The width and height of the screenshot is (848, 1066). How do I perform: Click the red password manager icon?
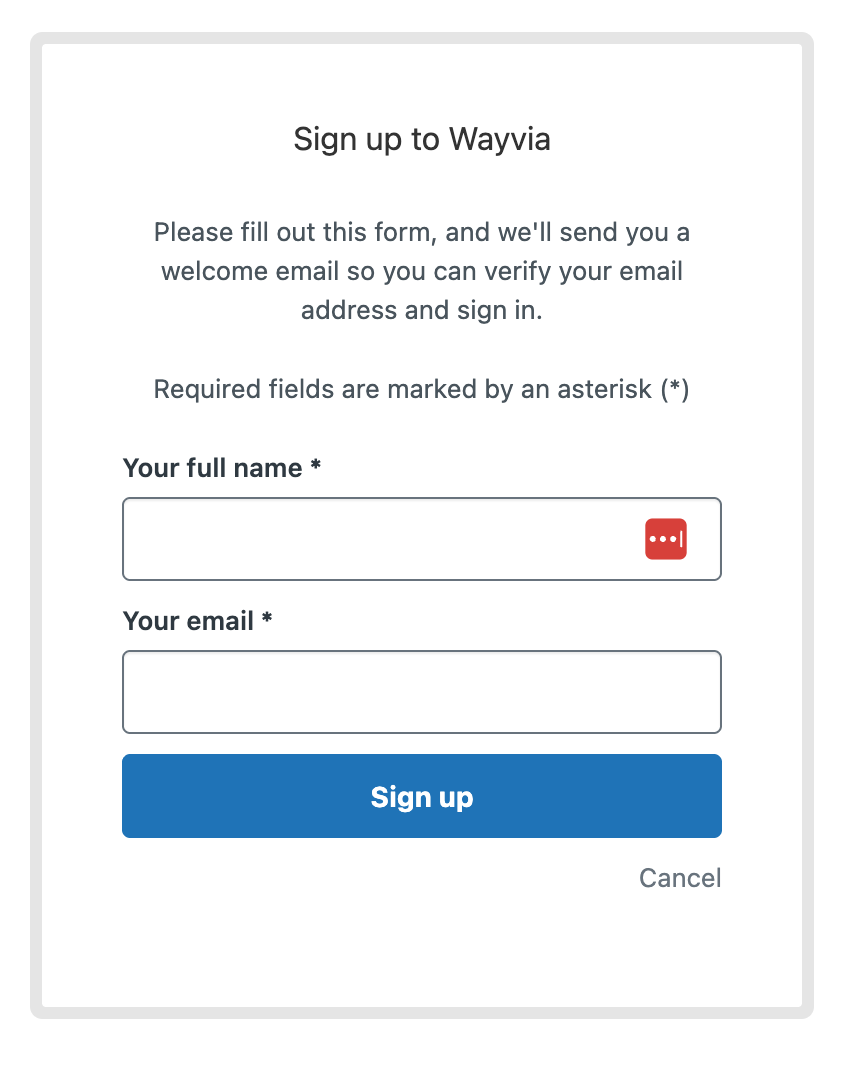click(666, 539)
